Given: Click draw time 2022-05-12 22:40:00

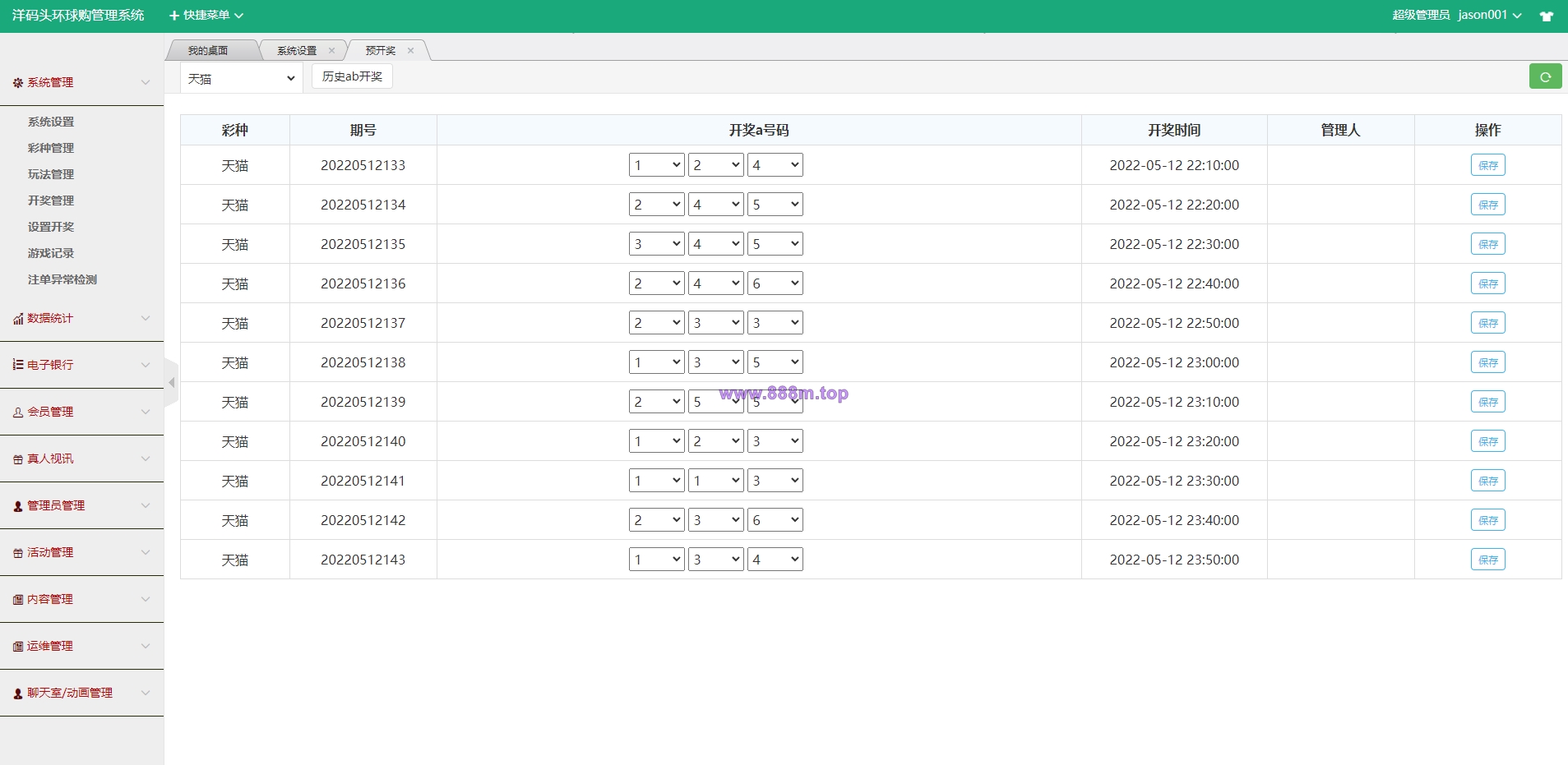Looking at the screenshot, I should click(1174, 283).
